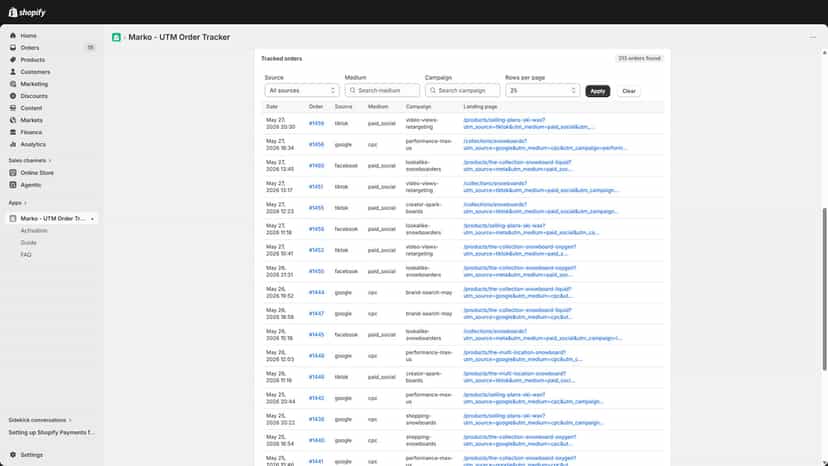Screen dimensions: 828x466
Task: Click the Apply button
Action: 597,91
